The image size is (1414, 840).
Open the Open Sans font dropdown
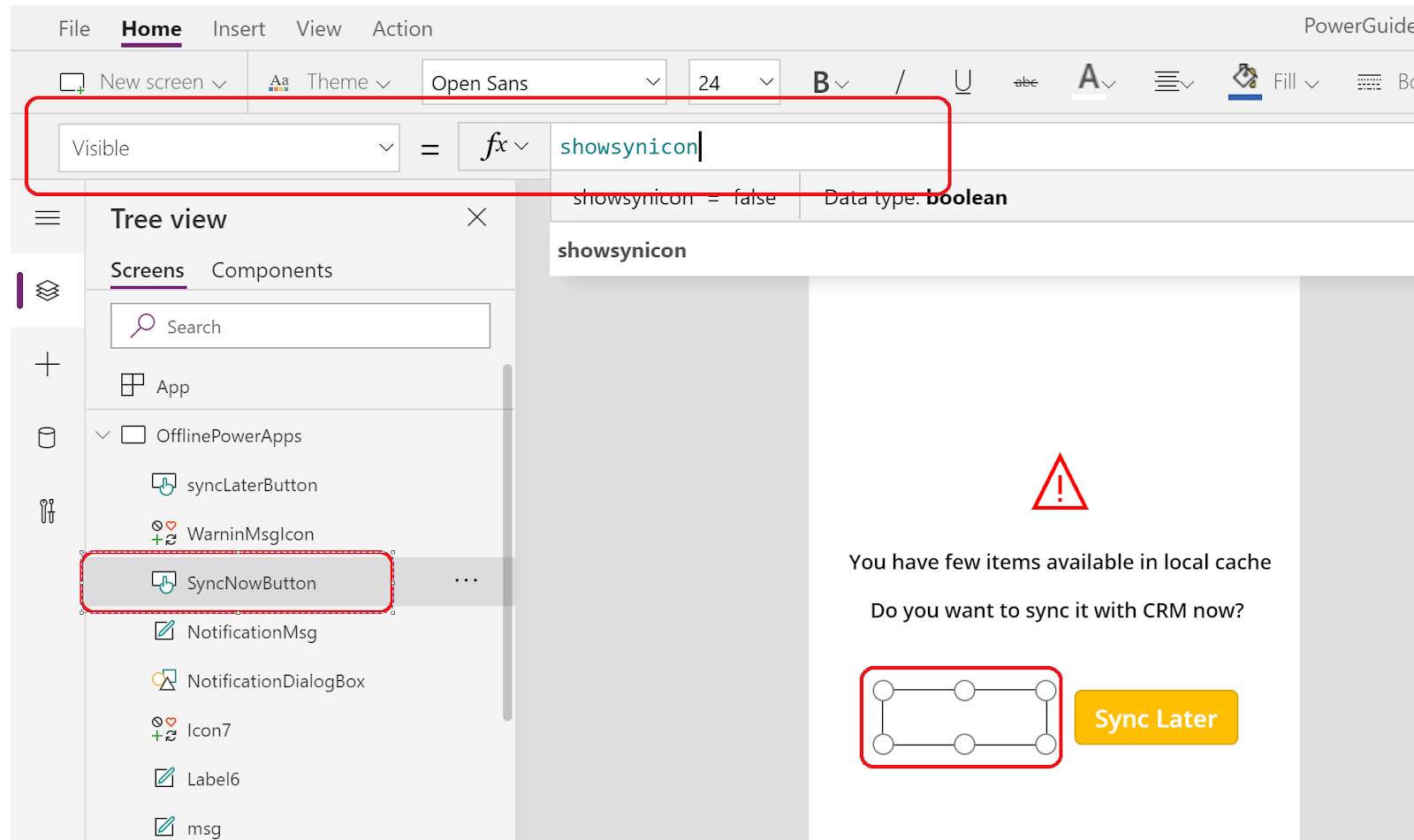651,81
